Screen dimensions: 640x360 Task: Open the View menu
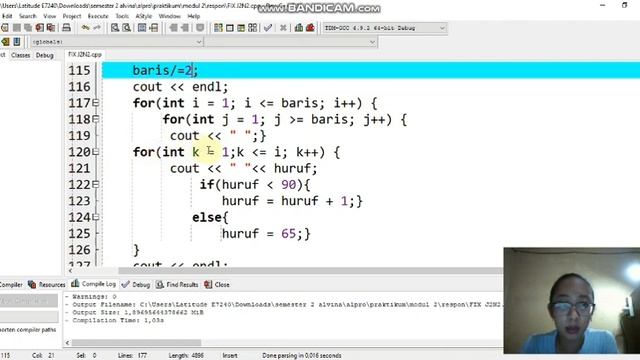[49, 16]
